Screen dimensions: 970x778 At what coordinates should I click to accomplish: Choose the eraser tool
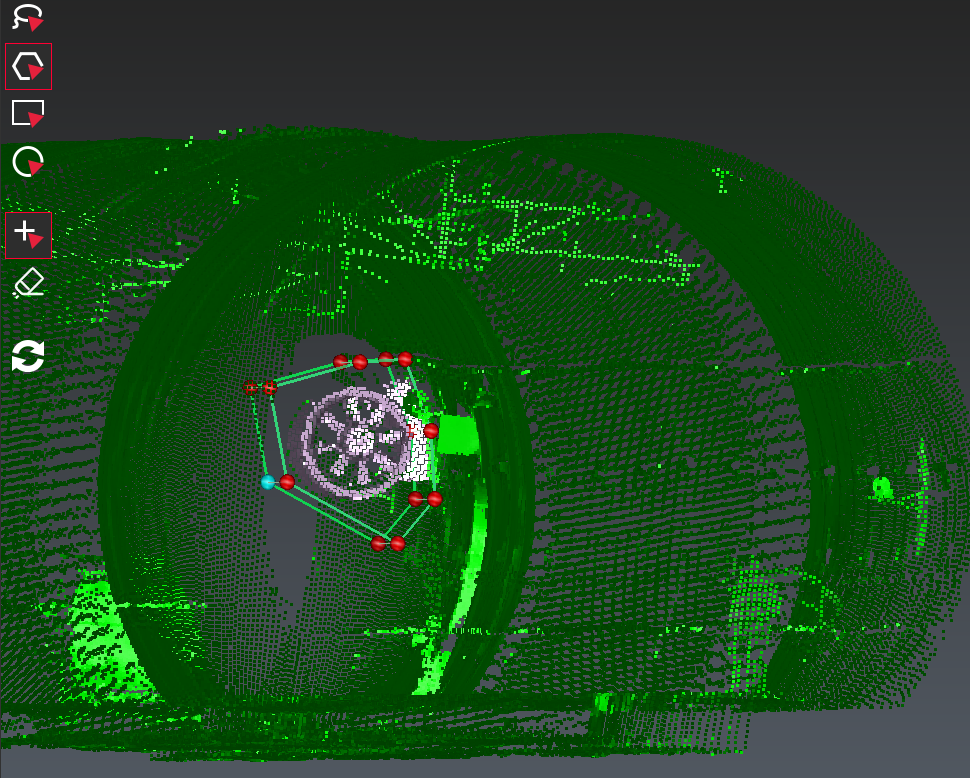point(28,282)
